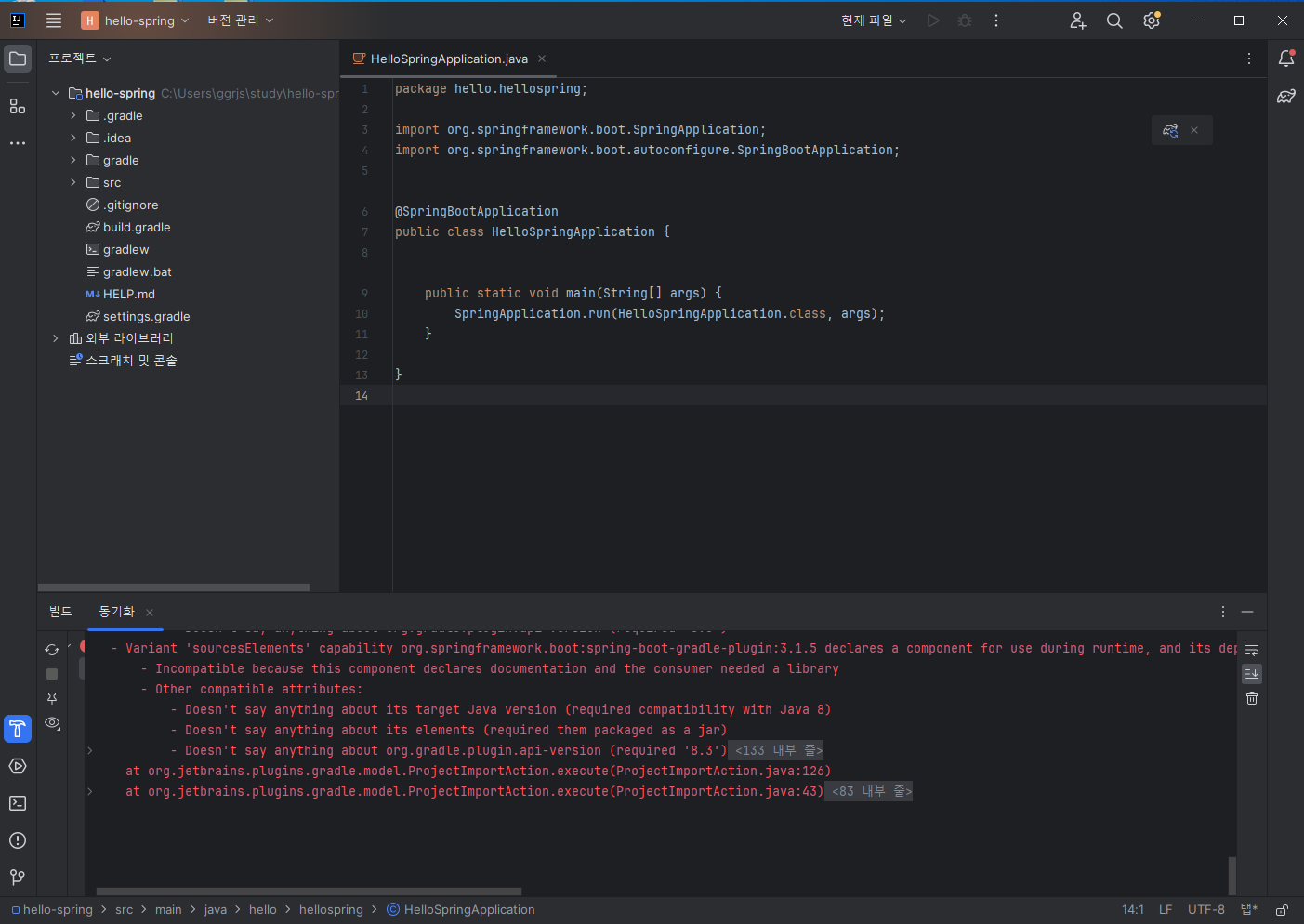Expand the .gradle folder
This screenshot has width=1304, height=924.
point(73,115)
